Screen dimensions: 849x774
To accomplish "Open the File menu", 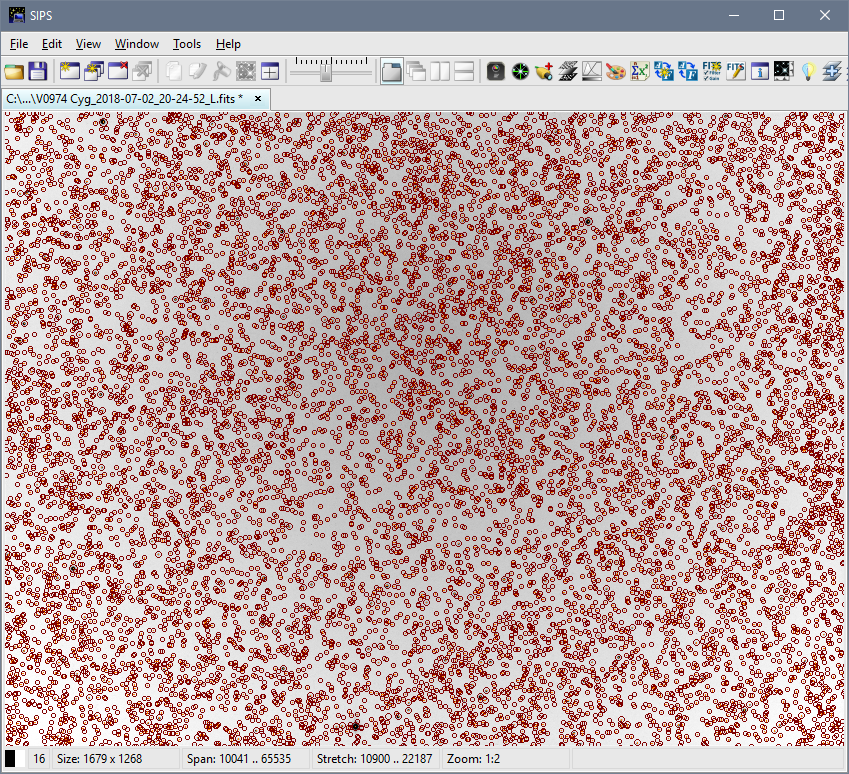I will [x=19, y=44].
